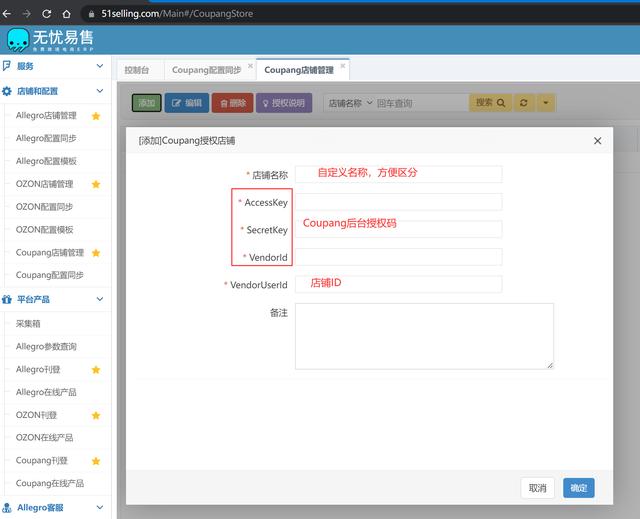The height and width of the screenshot is (519, 640).
Task: Click the 确定 button to confirm
Action: [x=578, y=488]
